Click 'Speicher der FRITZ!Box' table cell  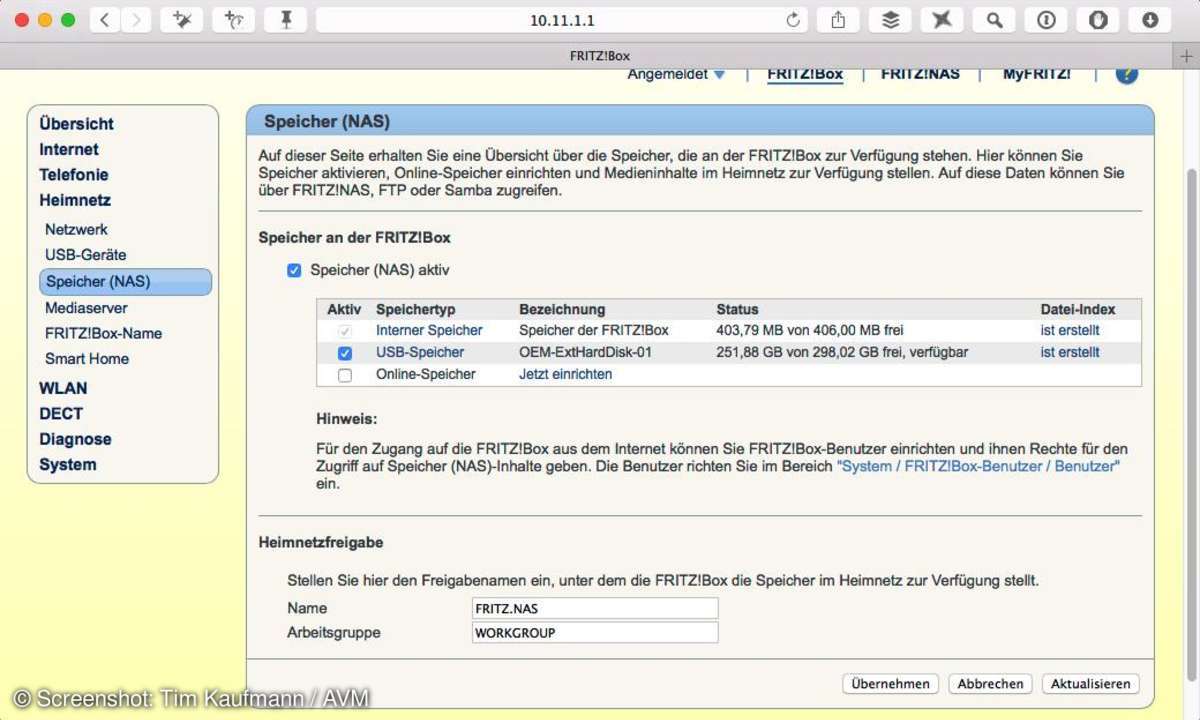click(594, 330)
